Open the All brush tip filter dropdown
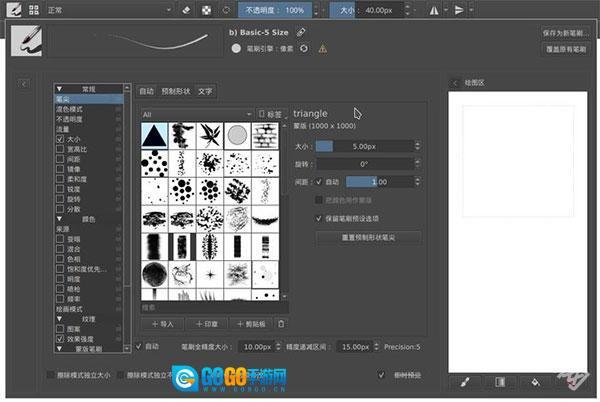600x402 pixels. coord(197,114)
